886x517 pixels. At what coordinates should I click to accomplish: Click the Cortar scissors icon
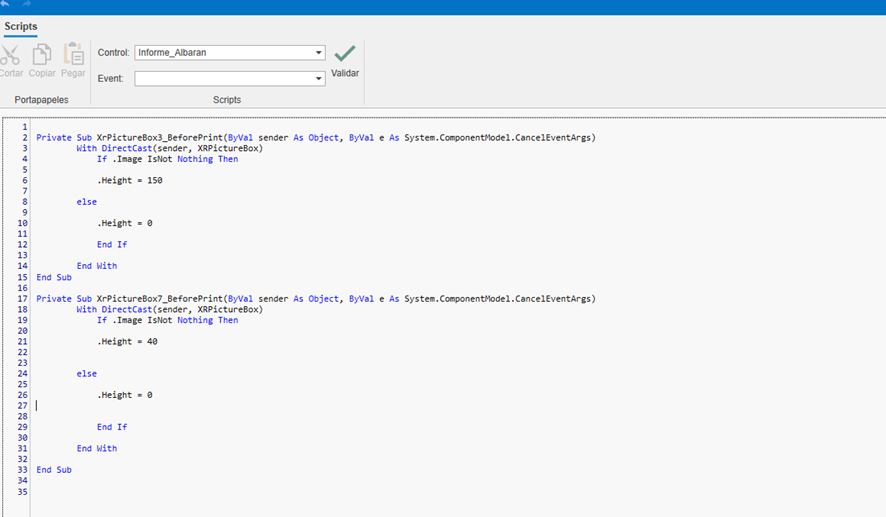[10, 55]
